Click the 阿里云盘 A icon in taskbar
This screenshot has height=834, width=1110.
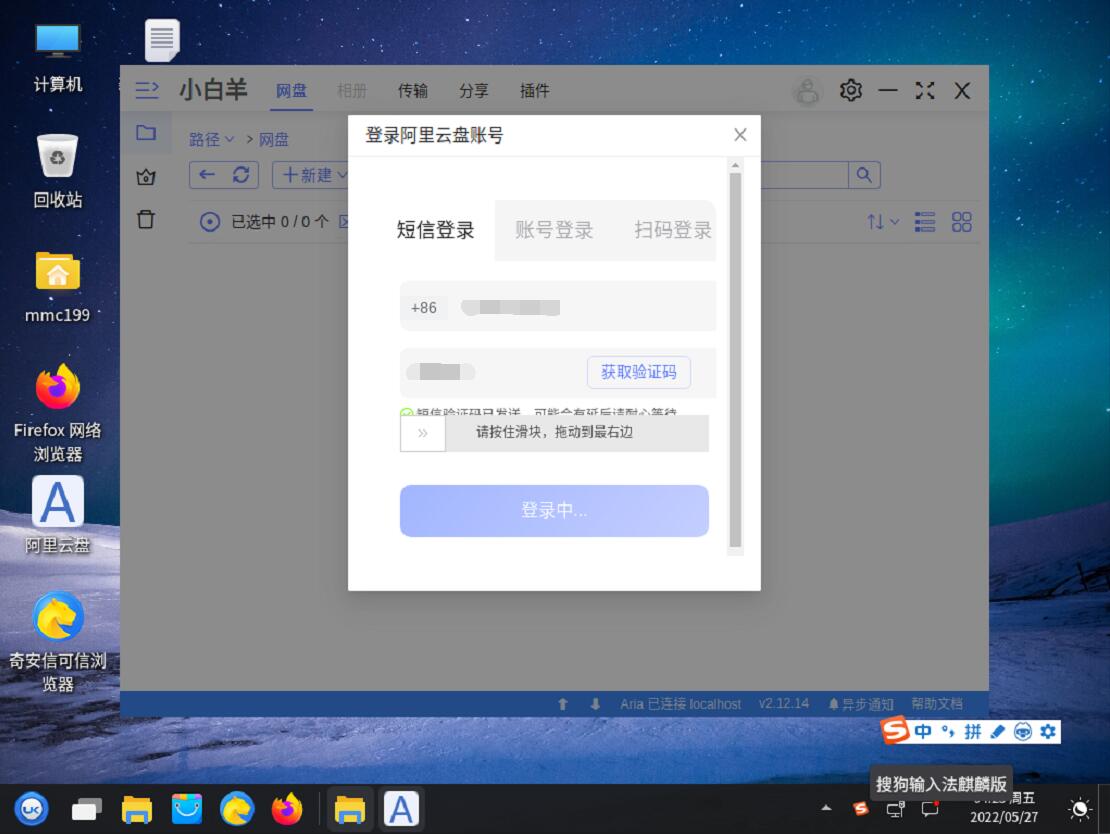(x=401, y=809)
